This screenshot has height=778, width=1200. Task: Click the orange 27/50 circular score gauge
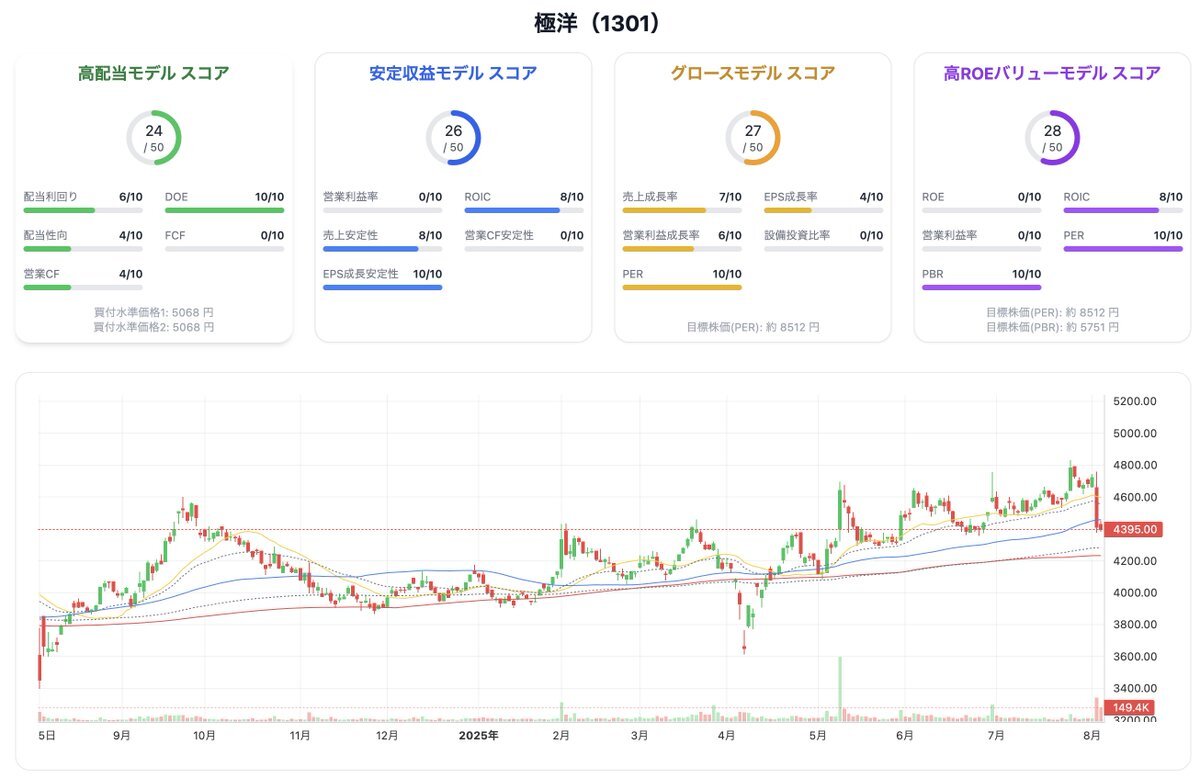752,138
